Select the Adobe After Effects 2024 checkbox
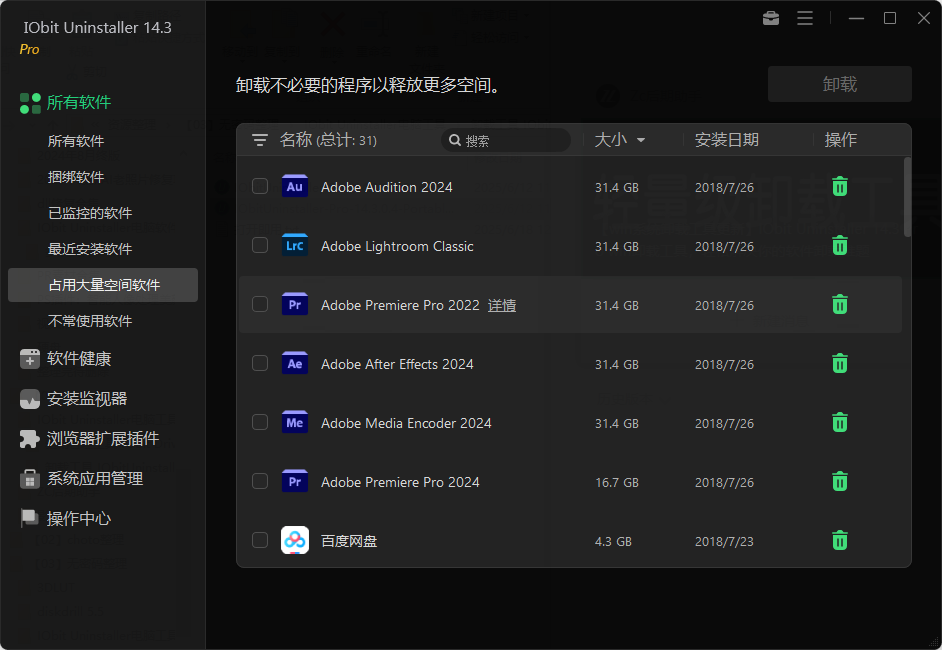Screen dimensions: 942x650 [260, 363]
